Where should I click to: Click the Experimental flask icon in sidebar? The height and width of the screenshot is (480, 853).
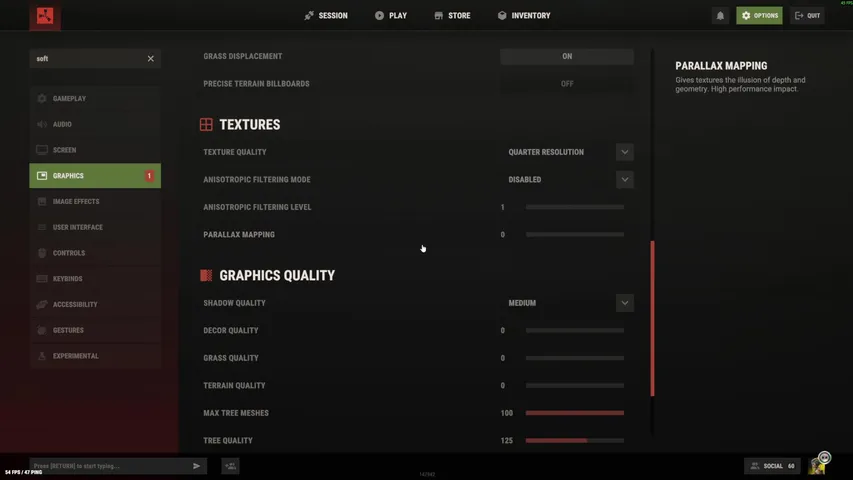pos(42,356)
